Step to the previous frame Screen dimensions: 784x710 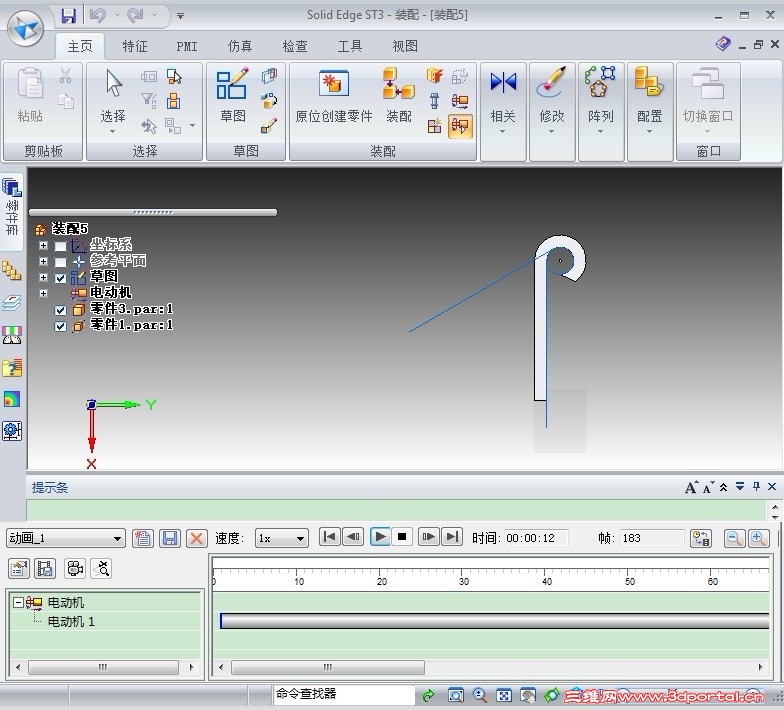point(353,537)
